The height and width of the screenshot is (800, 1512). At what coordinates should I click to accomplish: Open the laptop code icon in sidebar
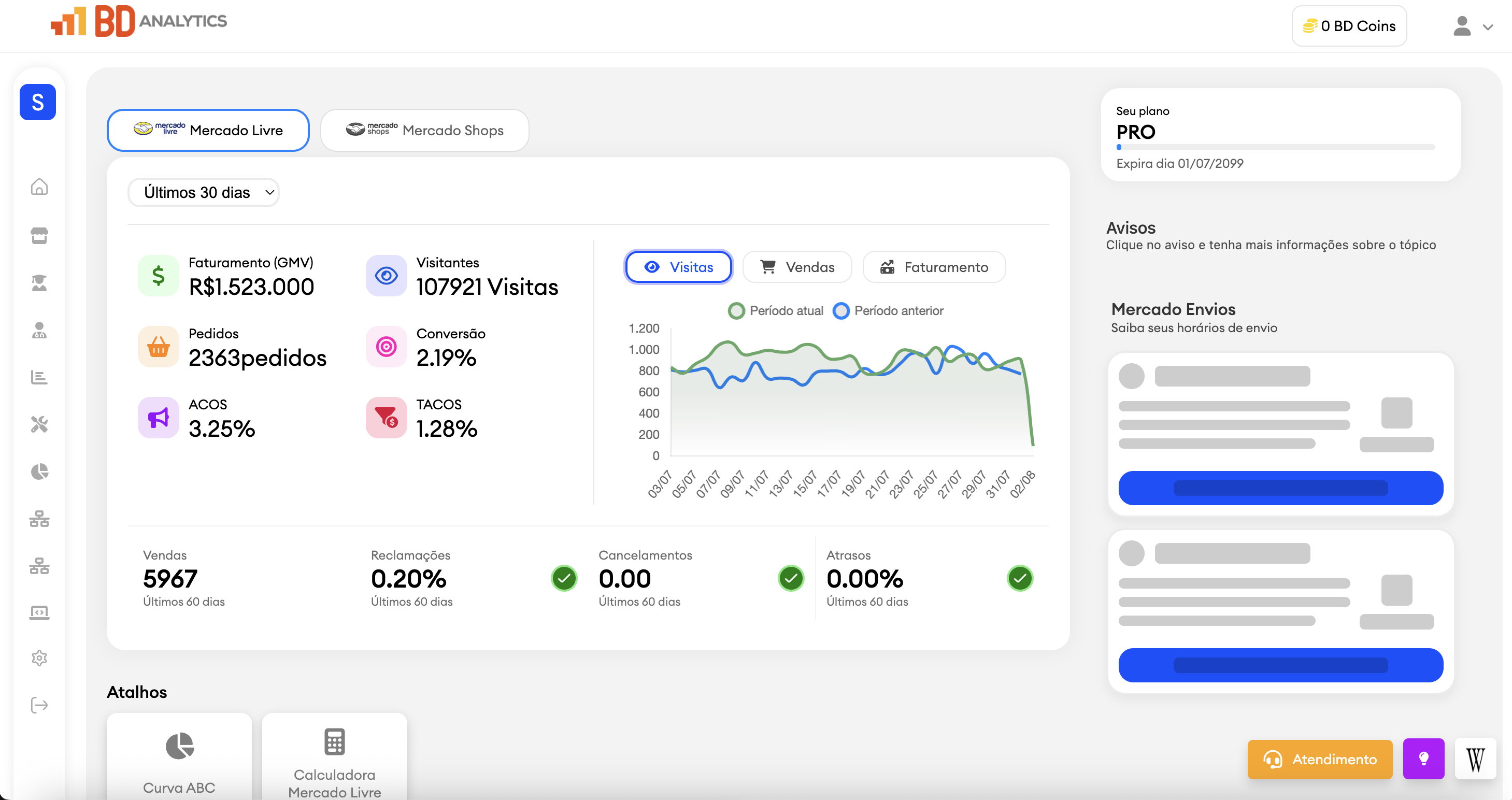39,612
